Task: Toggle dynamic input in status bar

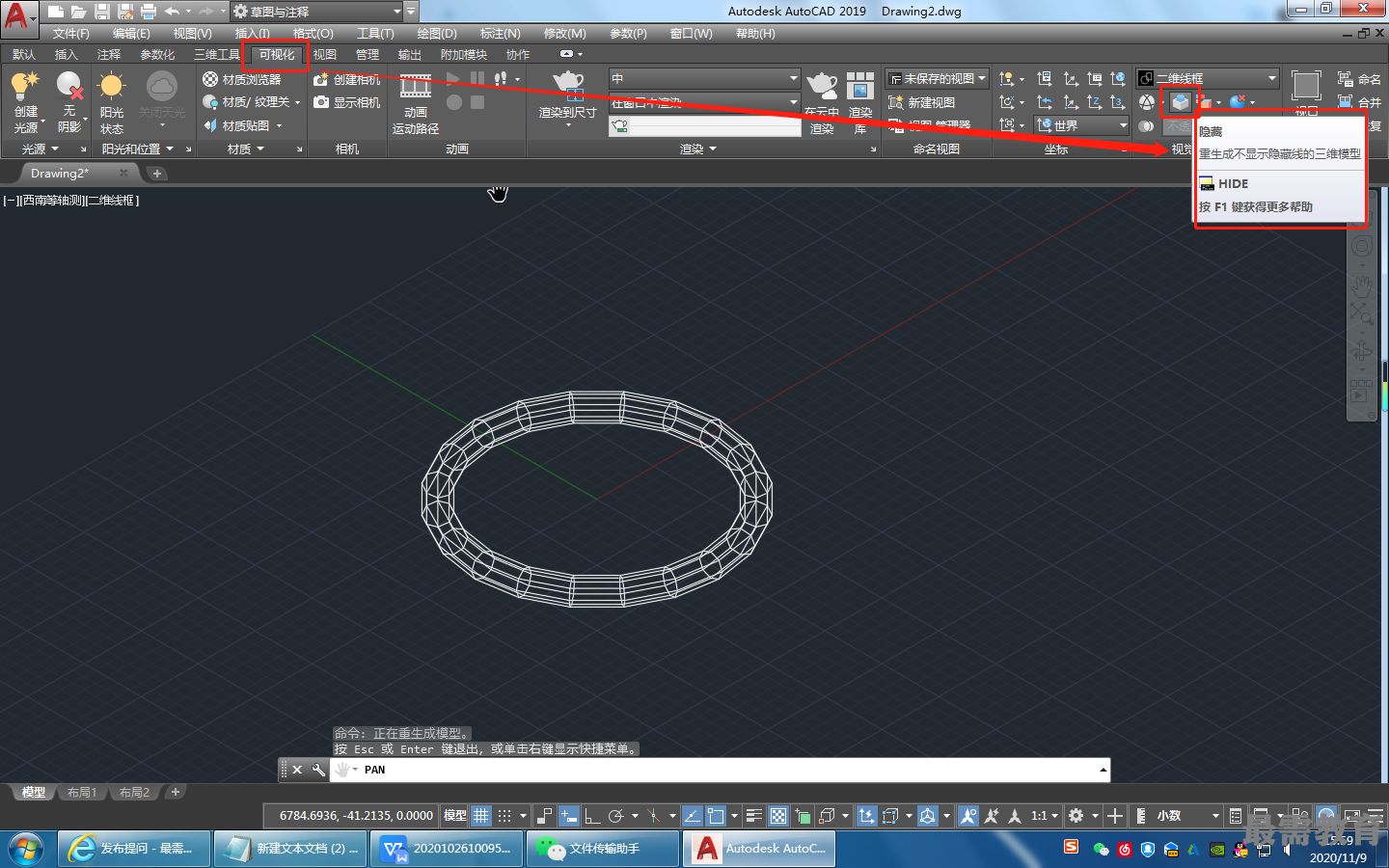Action: [569, 816]
